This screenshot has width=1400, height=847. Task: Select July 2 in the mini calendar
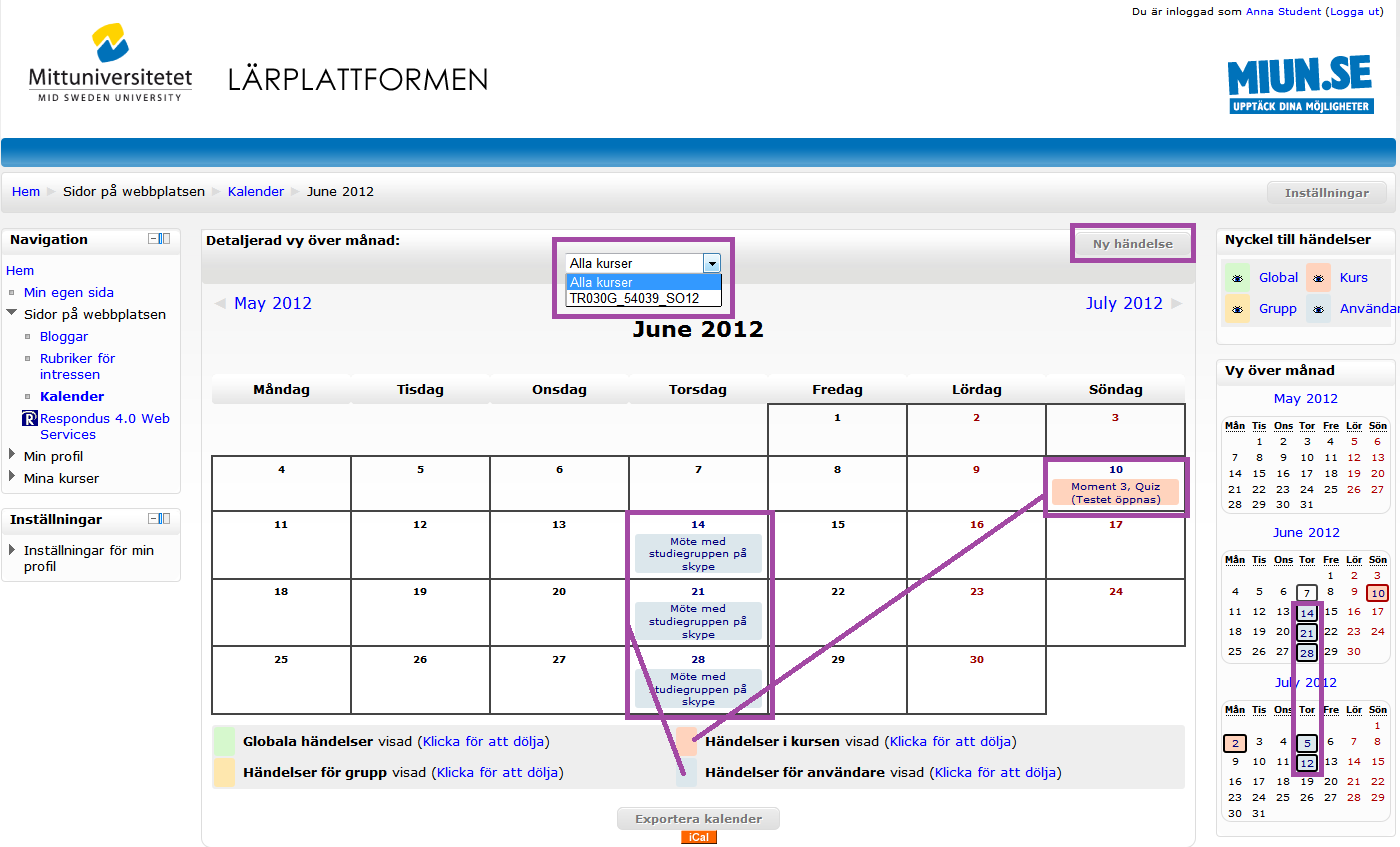(x=1235, y=743)
